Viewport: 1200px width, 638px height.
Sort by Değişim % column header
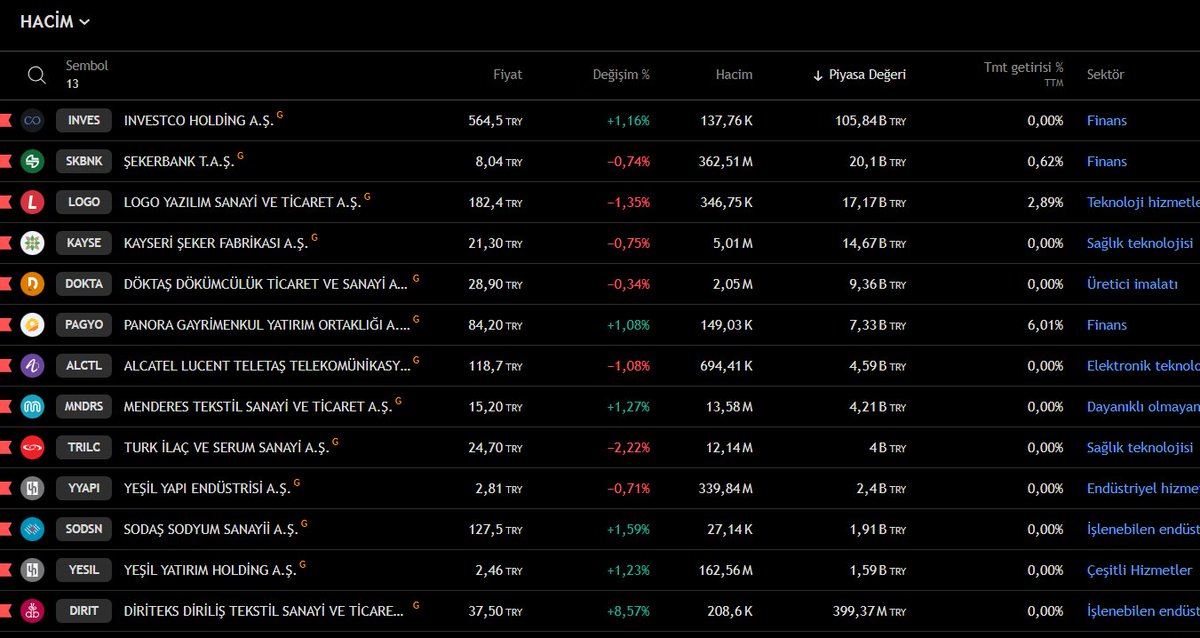click(x=621, y=75)
